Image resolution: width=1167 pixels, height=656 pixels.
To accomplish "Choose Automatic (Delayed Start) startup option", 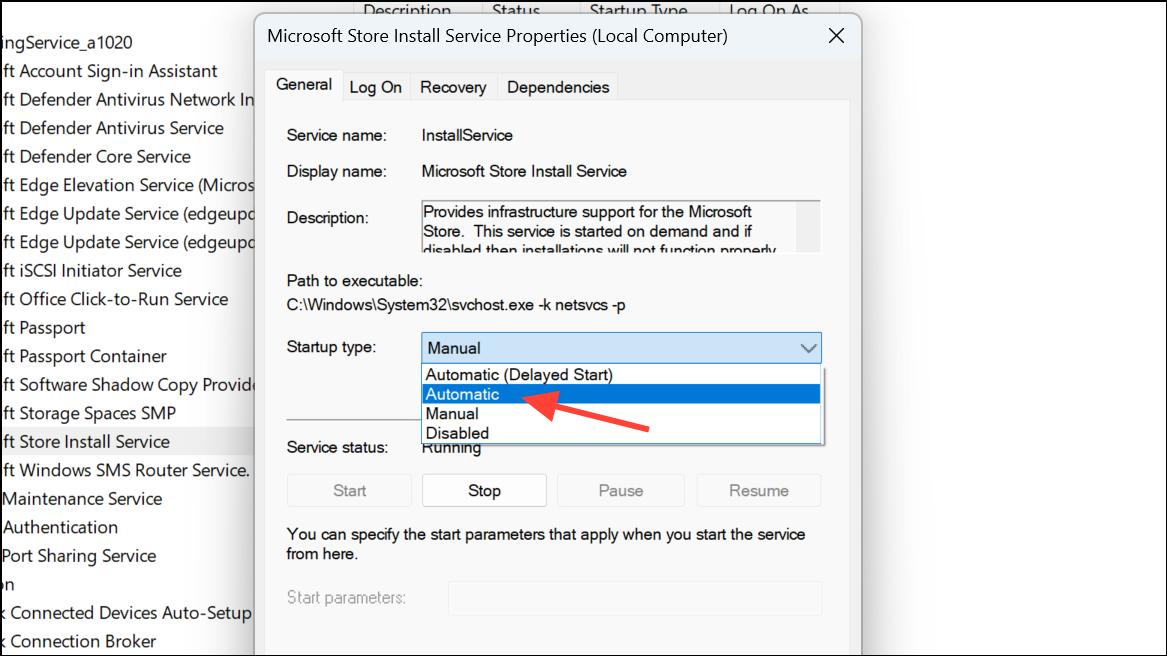I will [x=621, y=375].
